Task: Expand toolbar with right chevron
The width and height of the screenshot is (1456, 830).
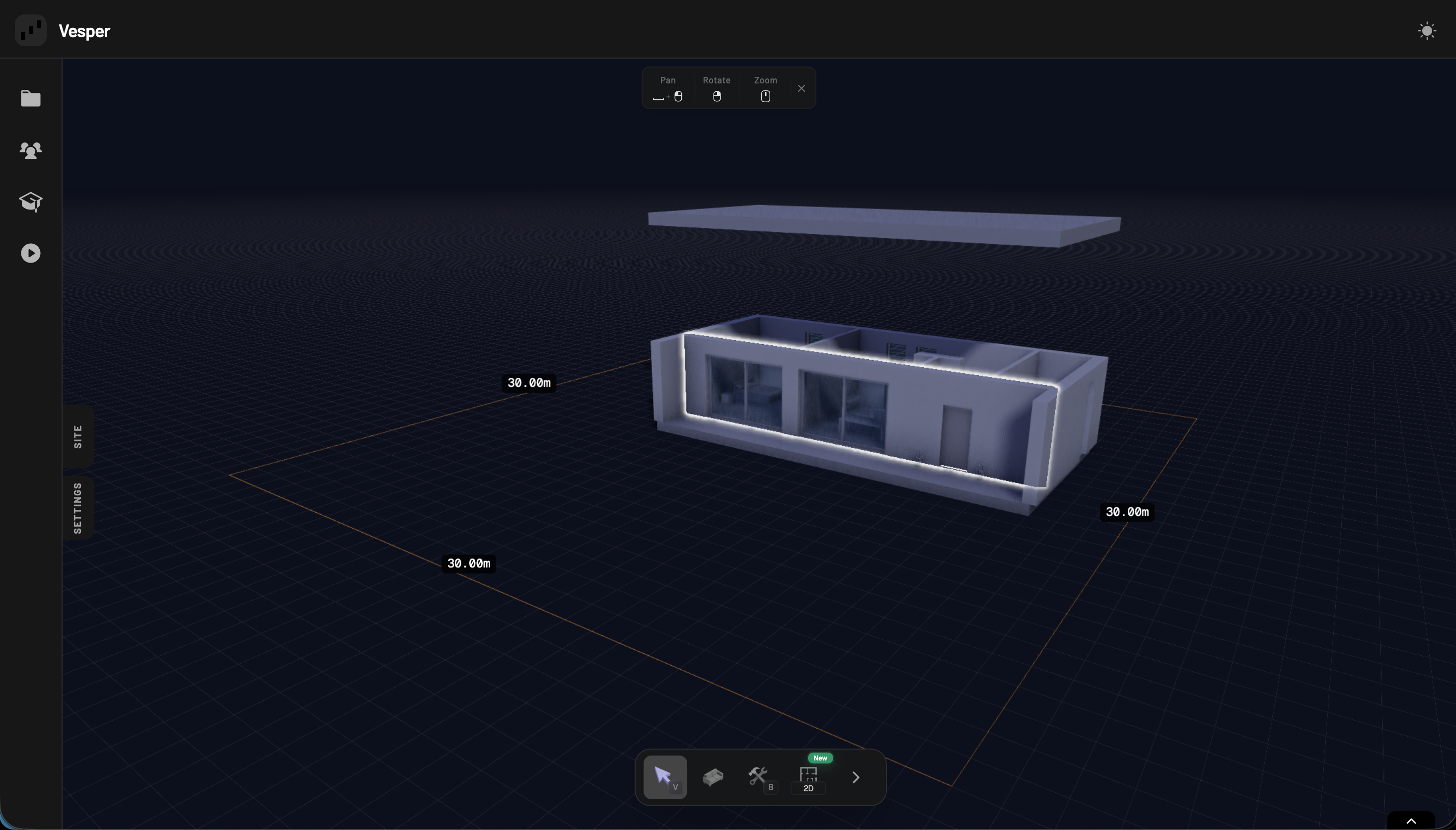Action: point(855,777)
